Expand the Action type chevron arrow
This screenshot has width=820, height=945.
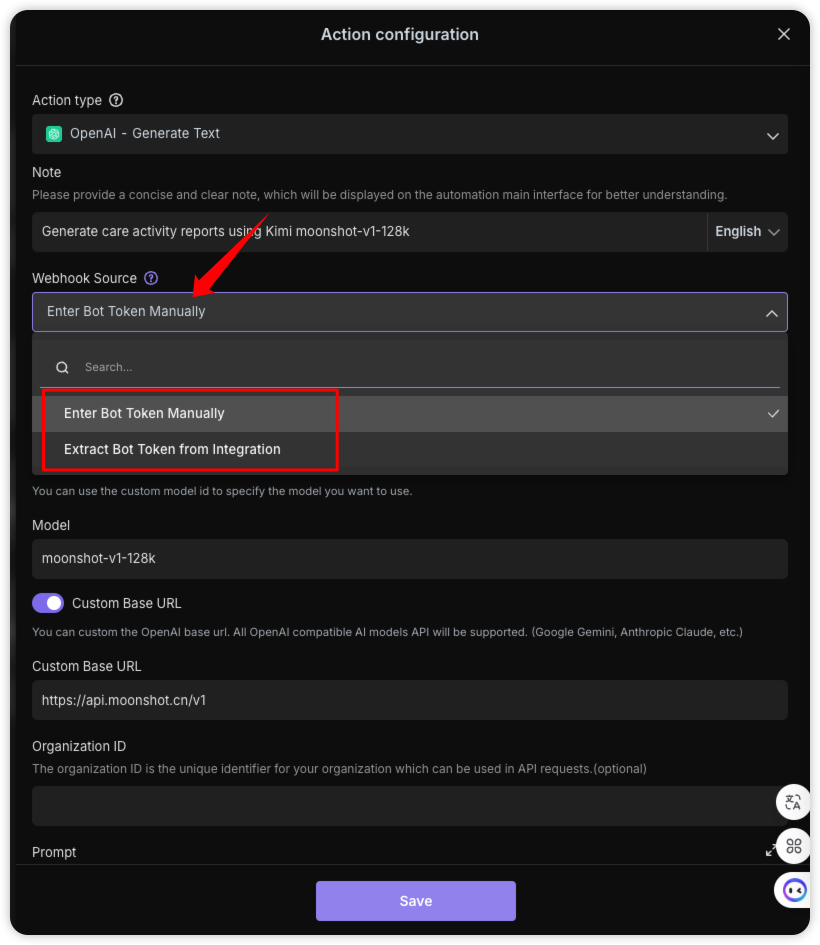pos(772,136)
